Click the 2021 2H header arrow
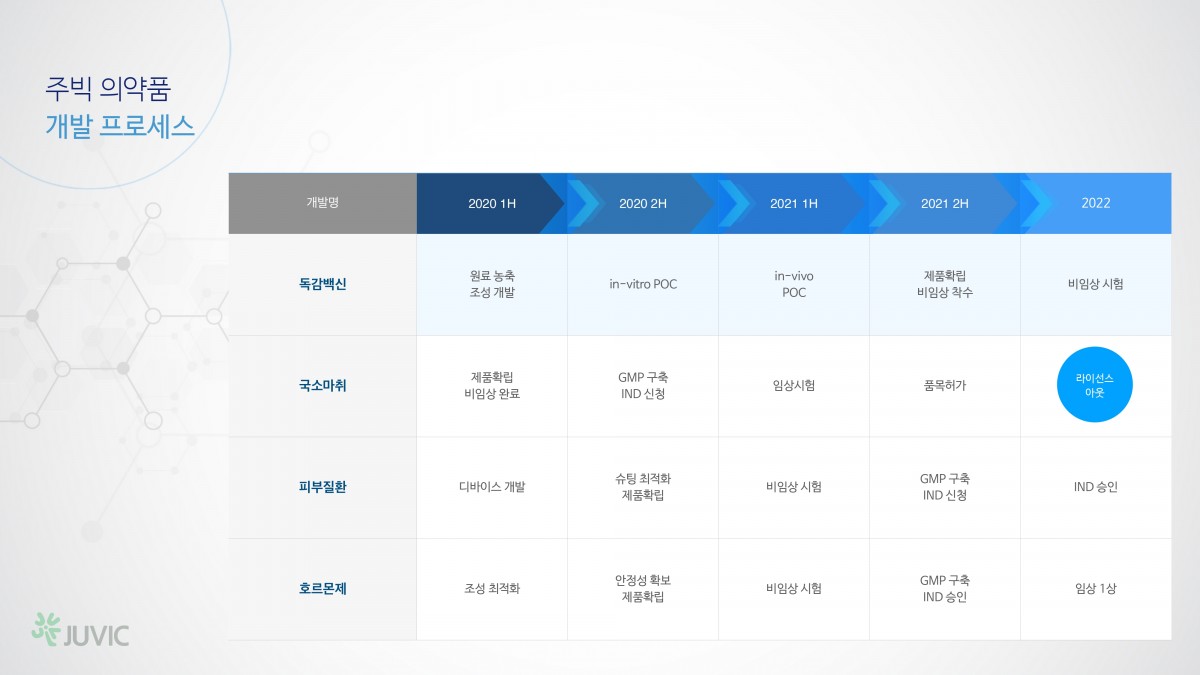Image resolution: width=1200 pixels, height=675 pixels. pos(945,203)
